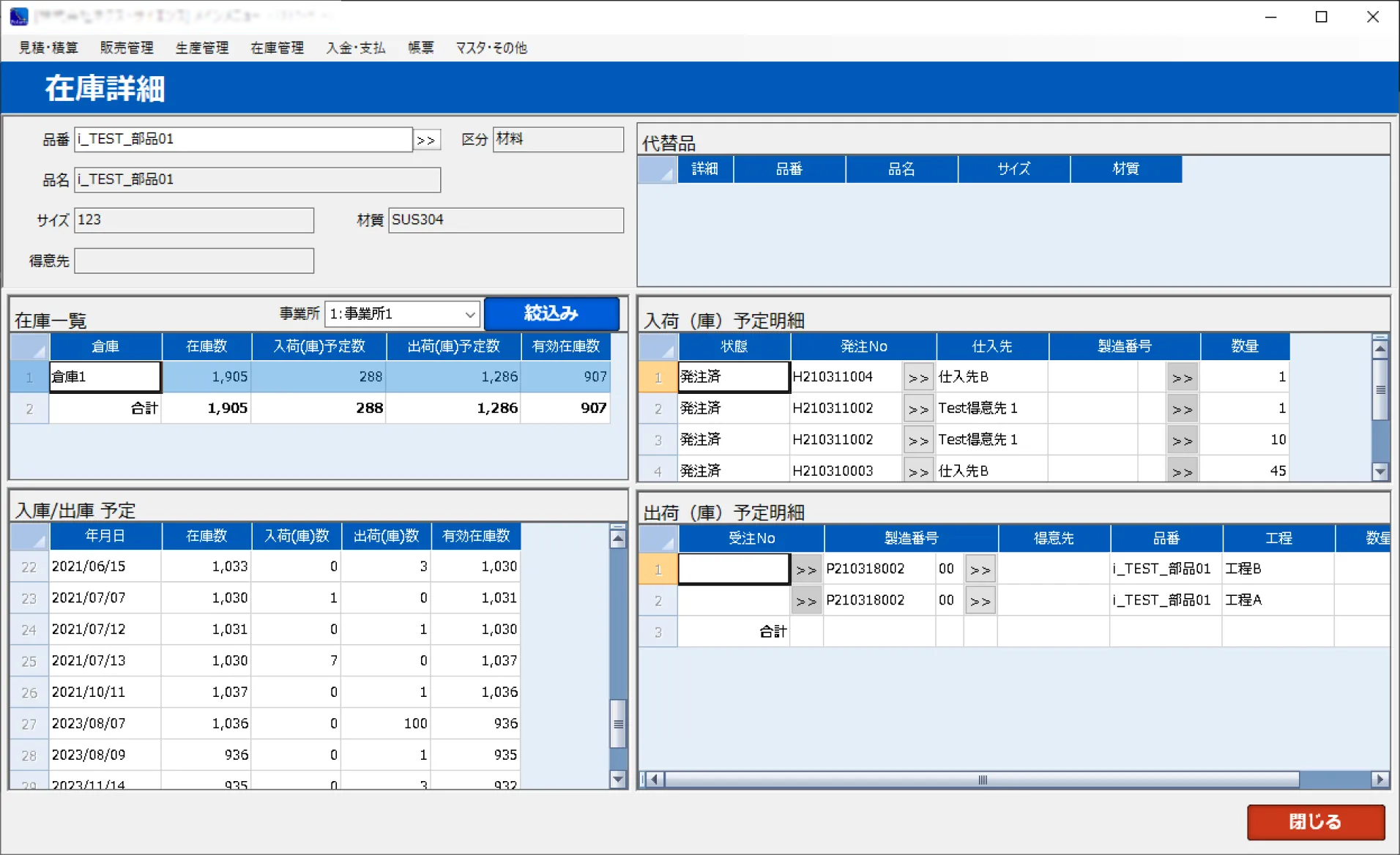Click the 得意先 field

(194, 261)
